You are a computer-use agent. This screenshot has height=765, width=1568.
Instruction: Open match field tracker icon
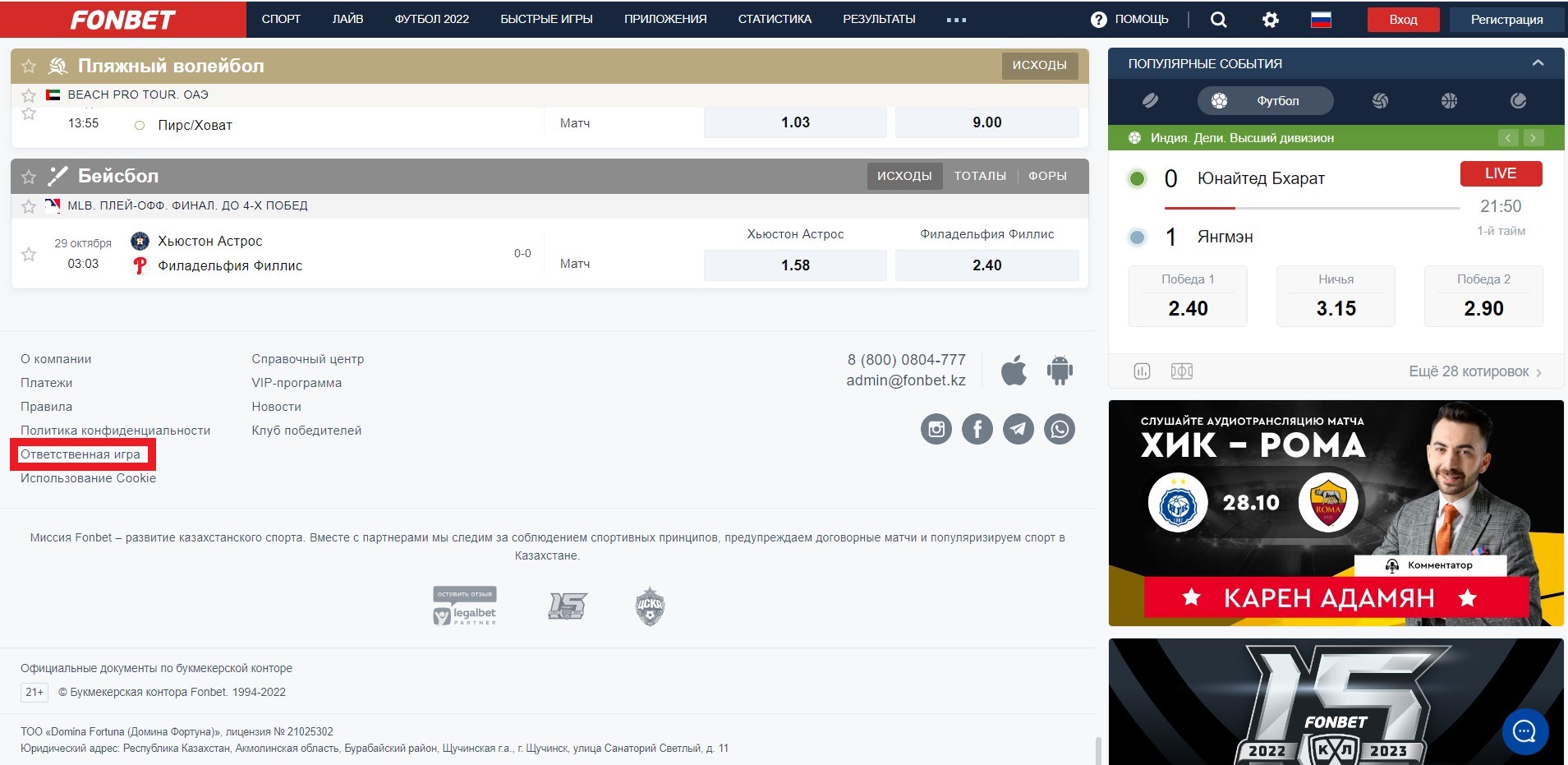(1182, 371)
